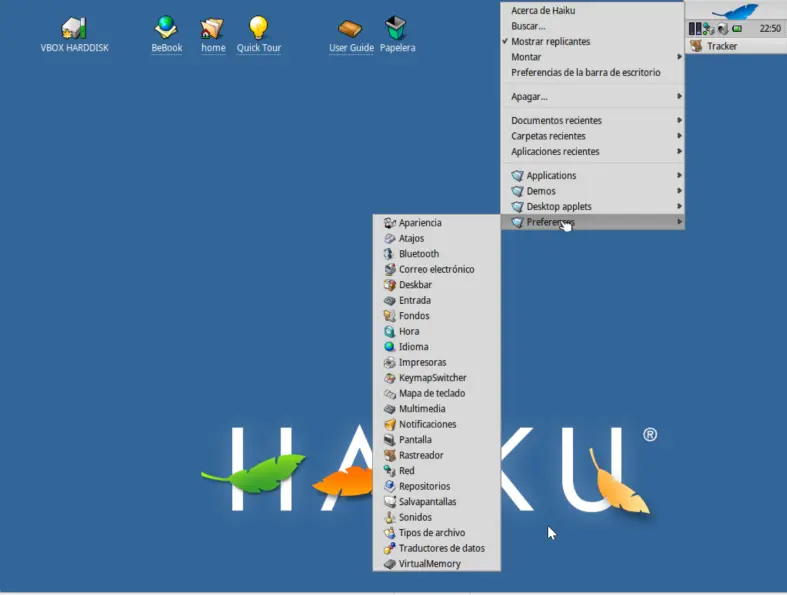Click the Entrada preference icon

pyautogui.click(x=389, y=300)
